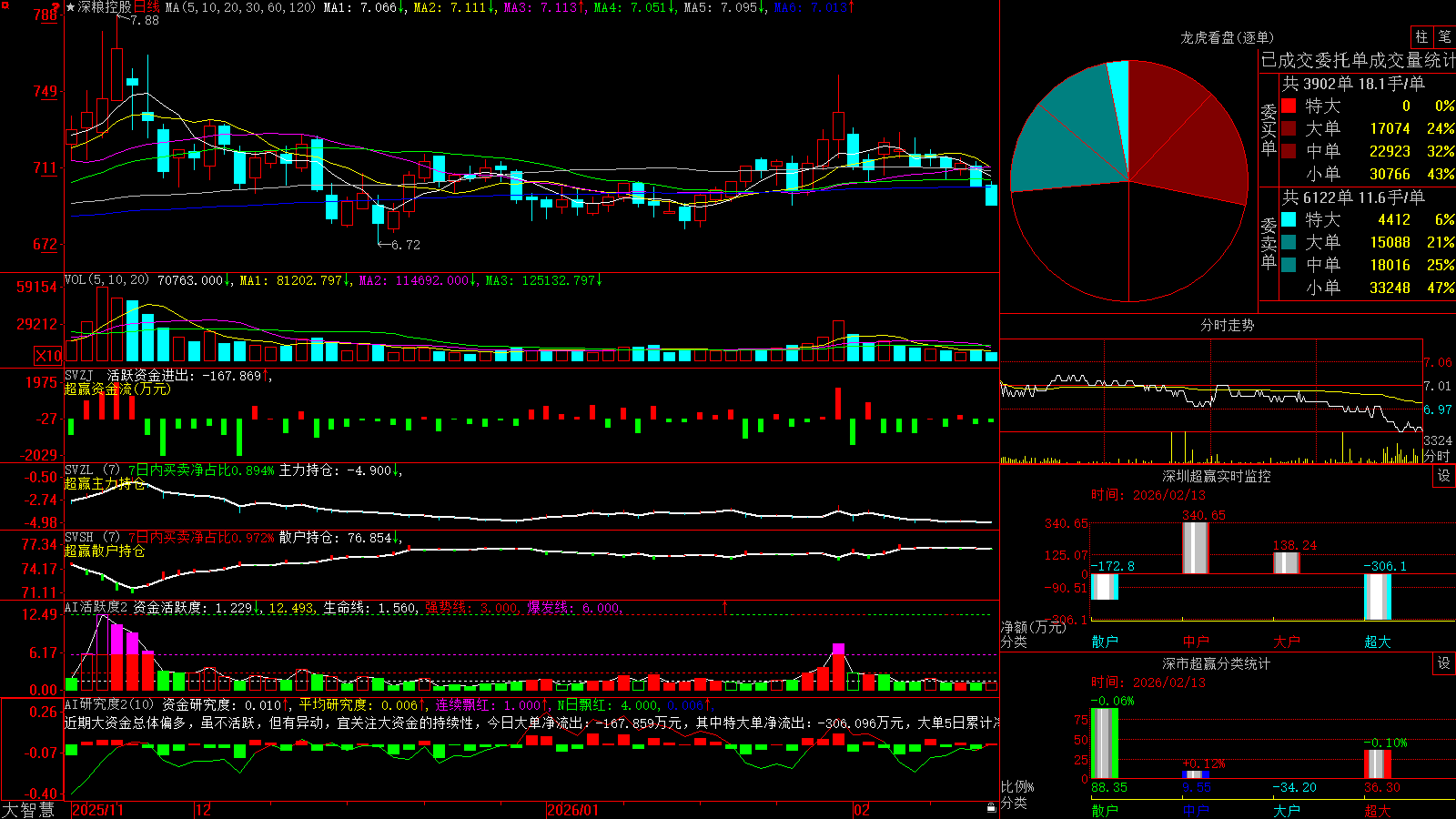Click the 散户持仓: 76.854 value
The image size is (1456, 819).
(340, 538)
